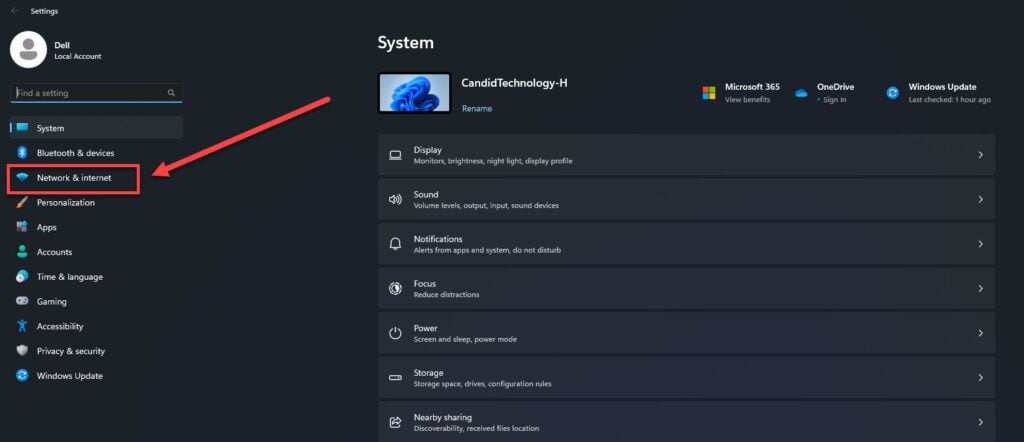This screenshot has height=442, width=1024.
Task: Click into Find a setting box
Action: coord(97,93)
